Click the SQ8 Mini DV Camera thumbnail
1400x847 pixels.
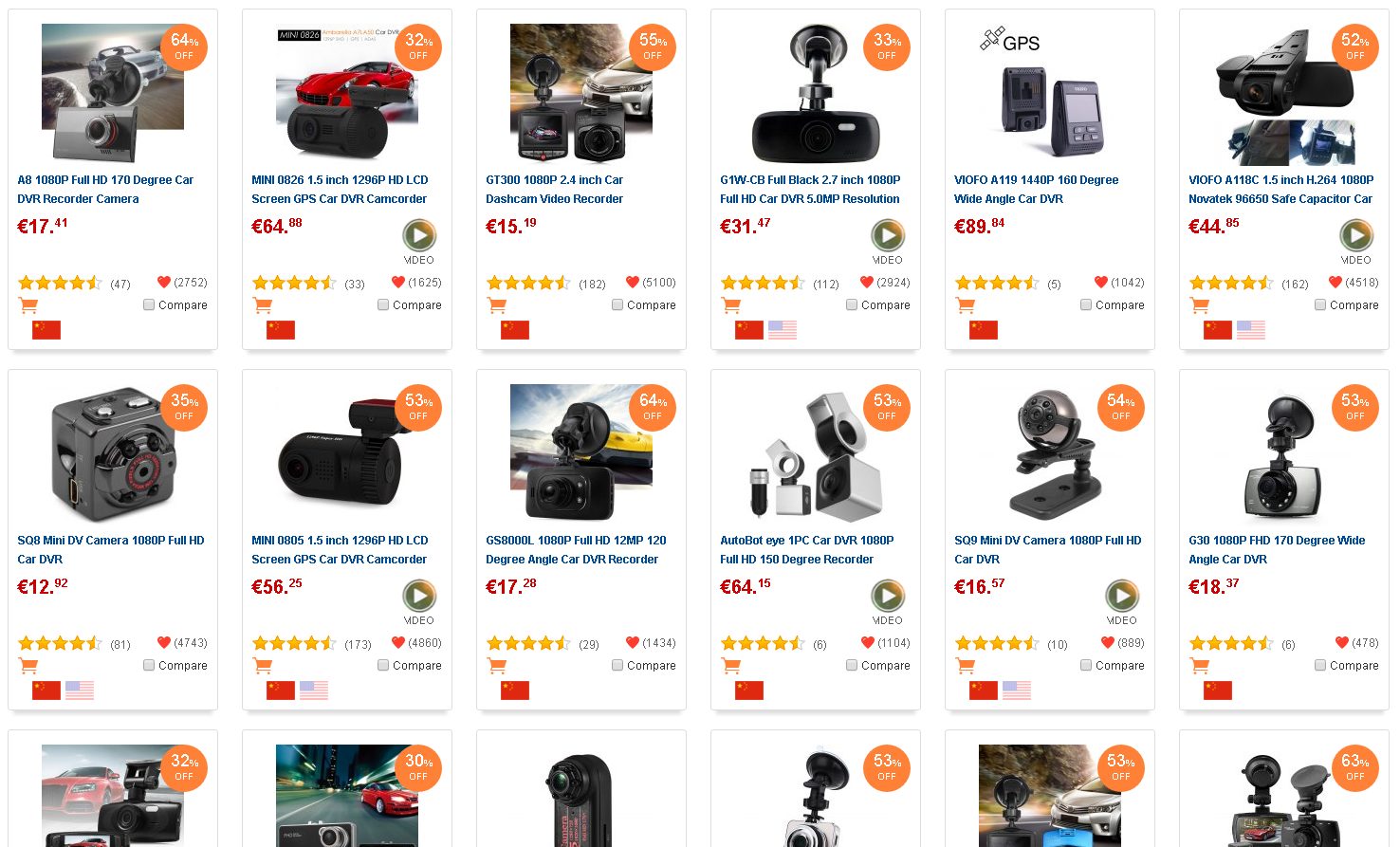113,453
